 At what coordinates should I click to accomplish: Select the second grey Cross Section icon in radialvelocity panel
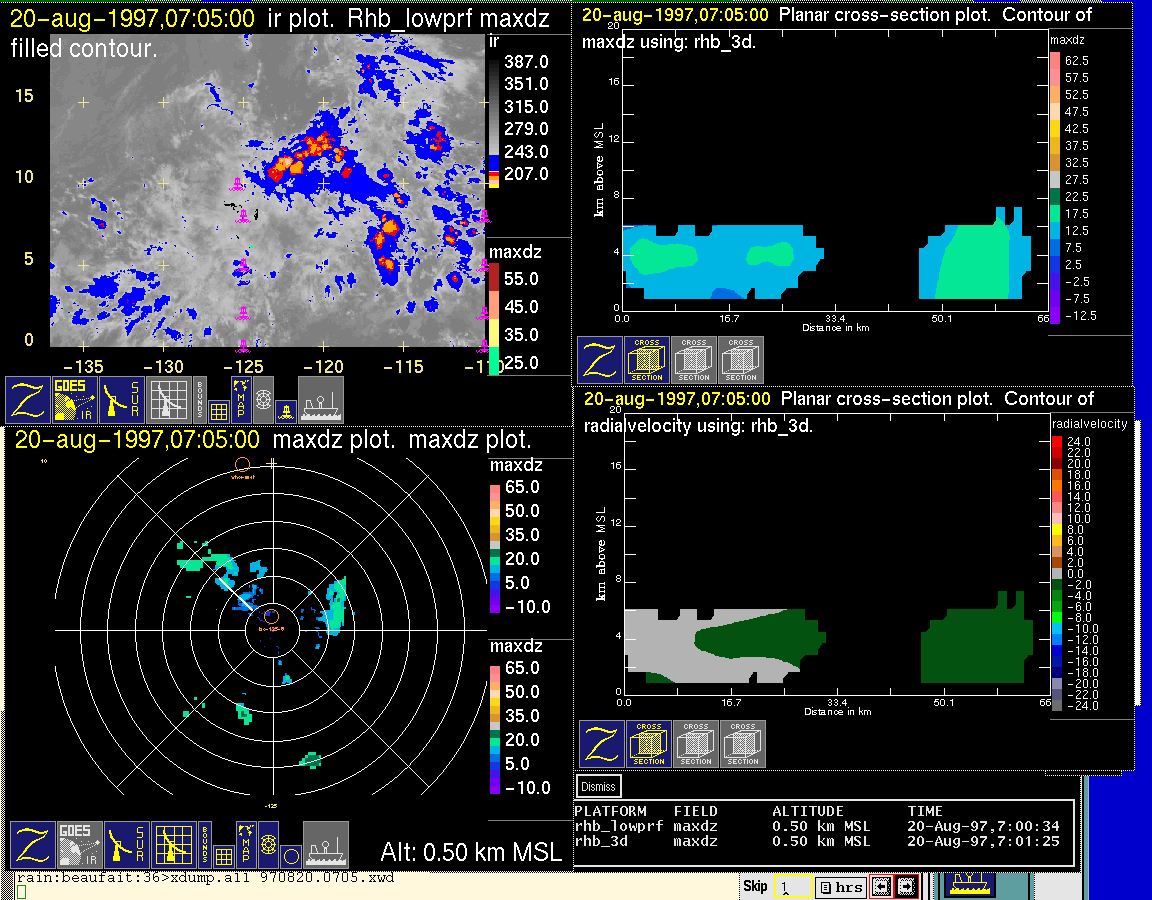(696, 744)
